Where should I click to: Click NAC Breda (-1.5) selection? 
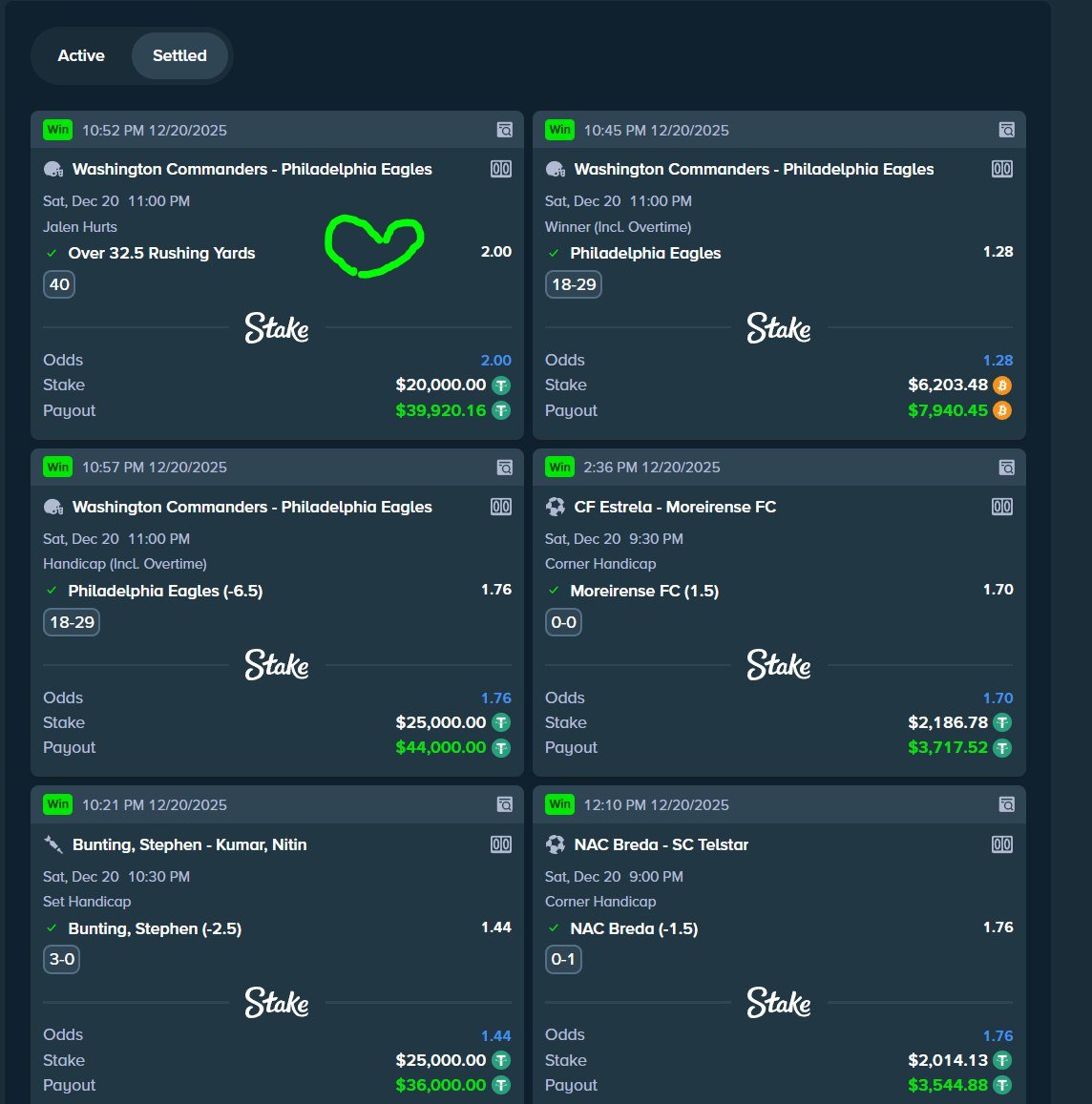coord(634,928)
